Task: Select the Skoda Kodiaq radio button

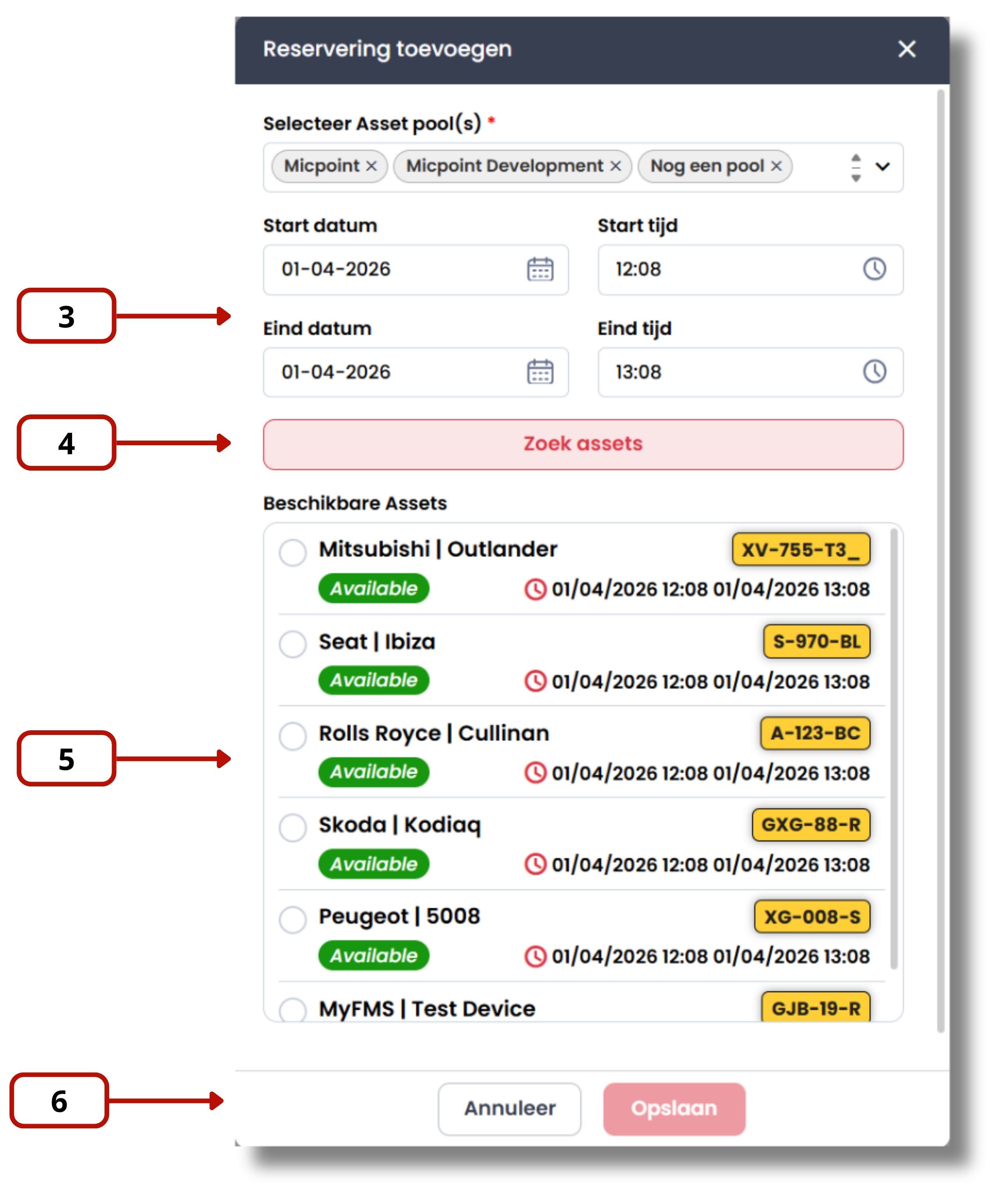Action: (x=292, y=827)
